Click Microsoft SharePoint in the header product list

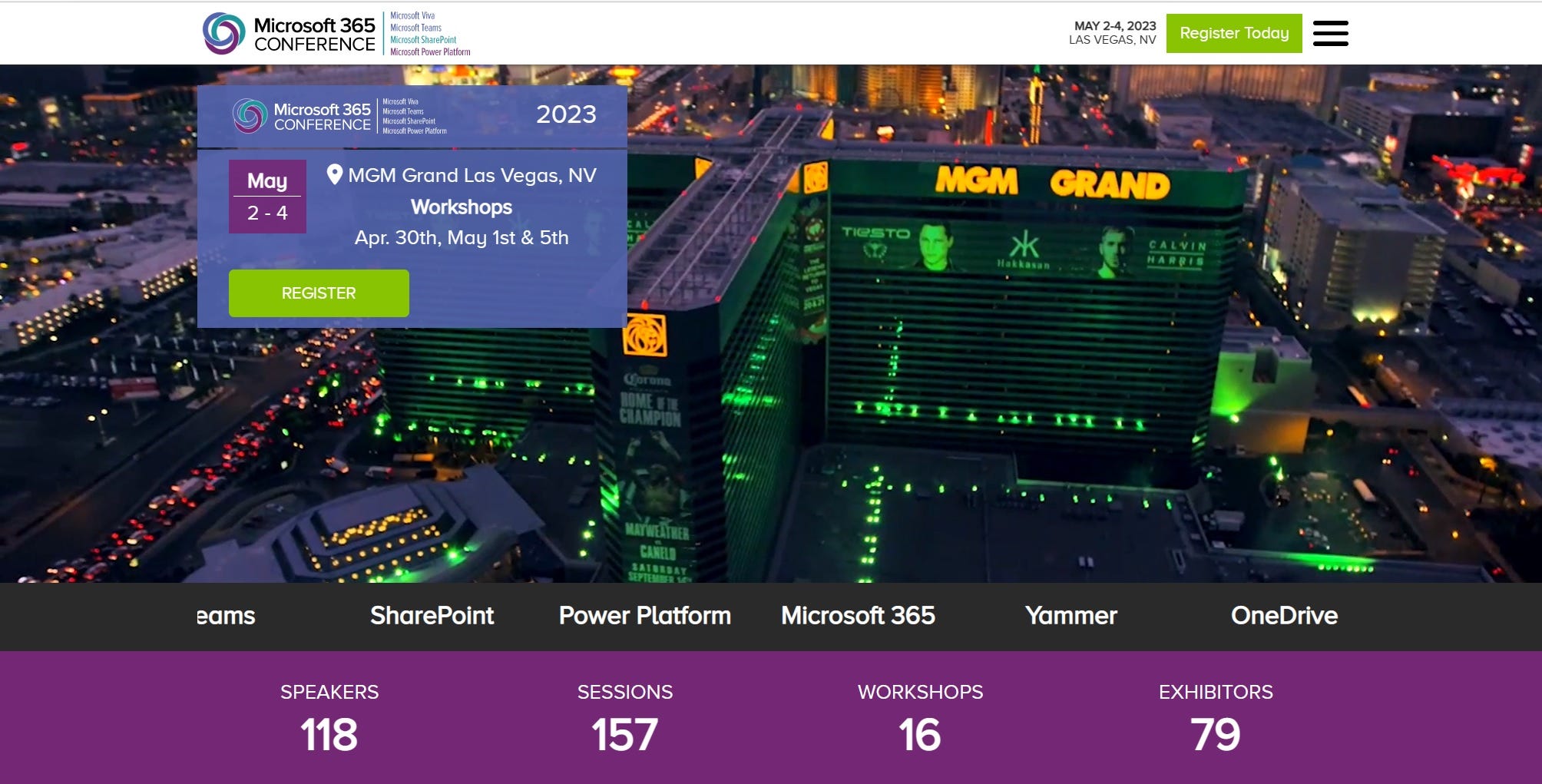coord(423,40)
